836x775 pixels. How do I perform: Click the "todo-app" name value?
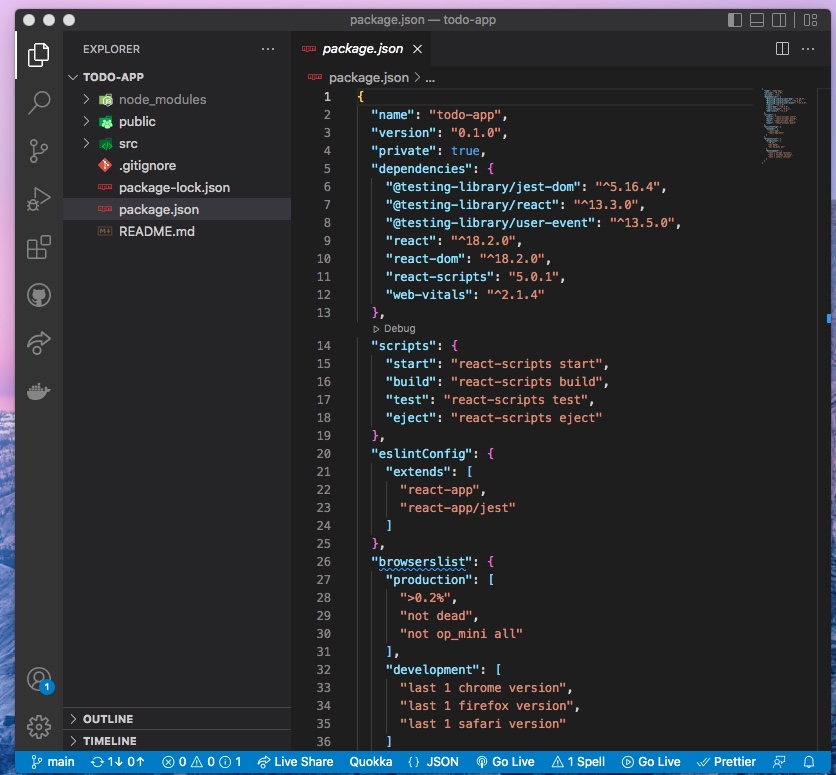[x=464, y=115]
